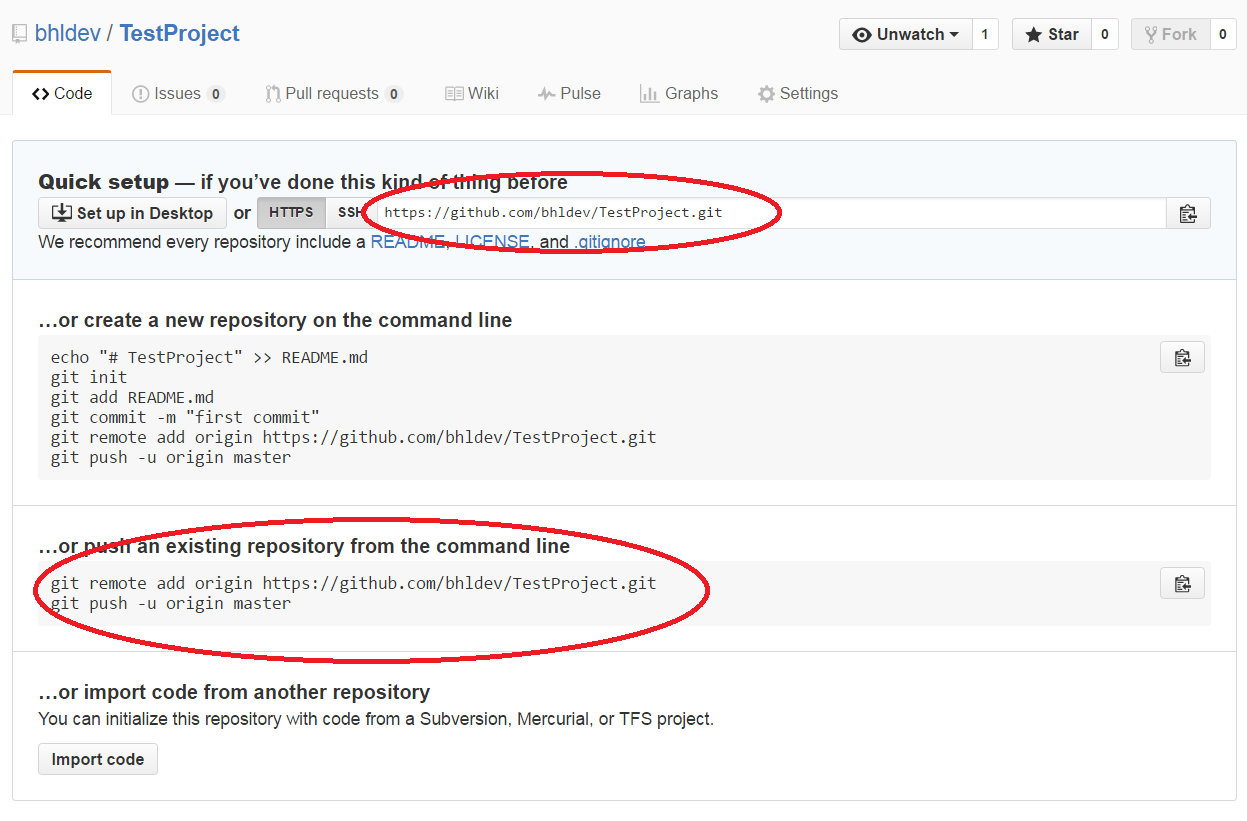This screenshot has height=821, width=1247.
Task: Click the watcher count badge showing 1
Action: click(985, 33)
